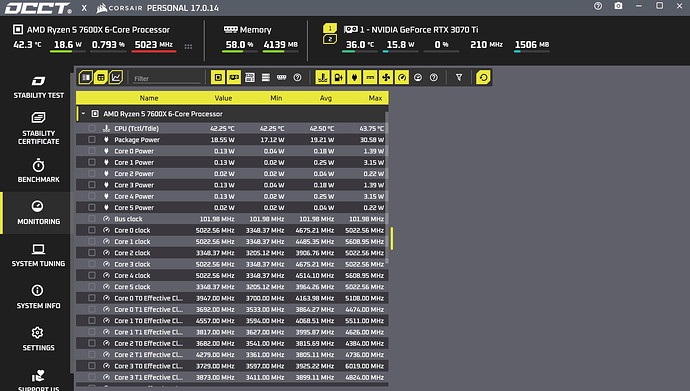
Task: Click the dots handle beside CPU summary
Action: click(188, 47)
